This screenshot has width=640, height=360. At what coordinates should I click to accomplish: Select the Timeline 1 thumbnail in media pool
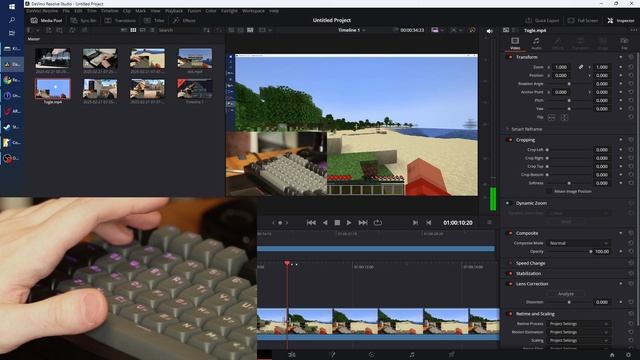pyautogui.click(x=195, y=89)
